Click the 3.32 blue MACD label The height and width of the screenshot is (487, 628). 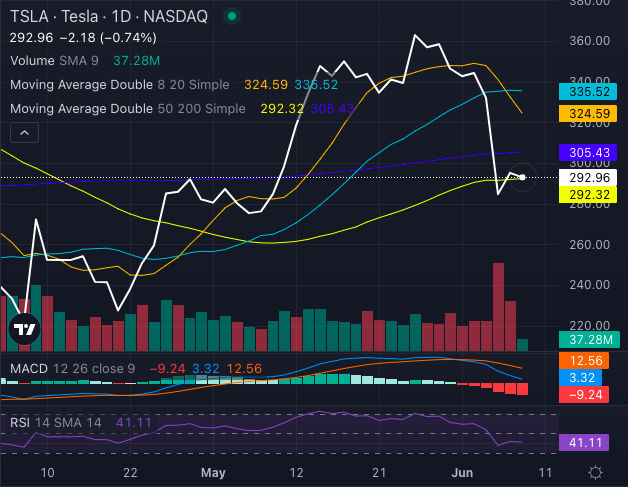(x=580, y=378)
